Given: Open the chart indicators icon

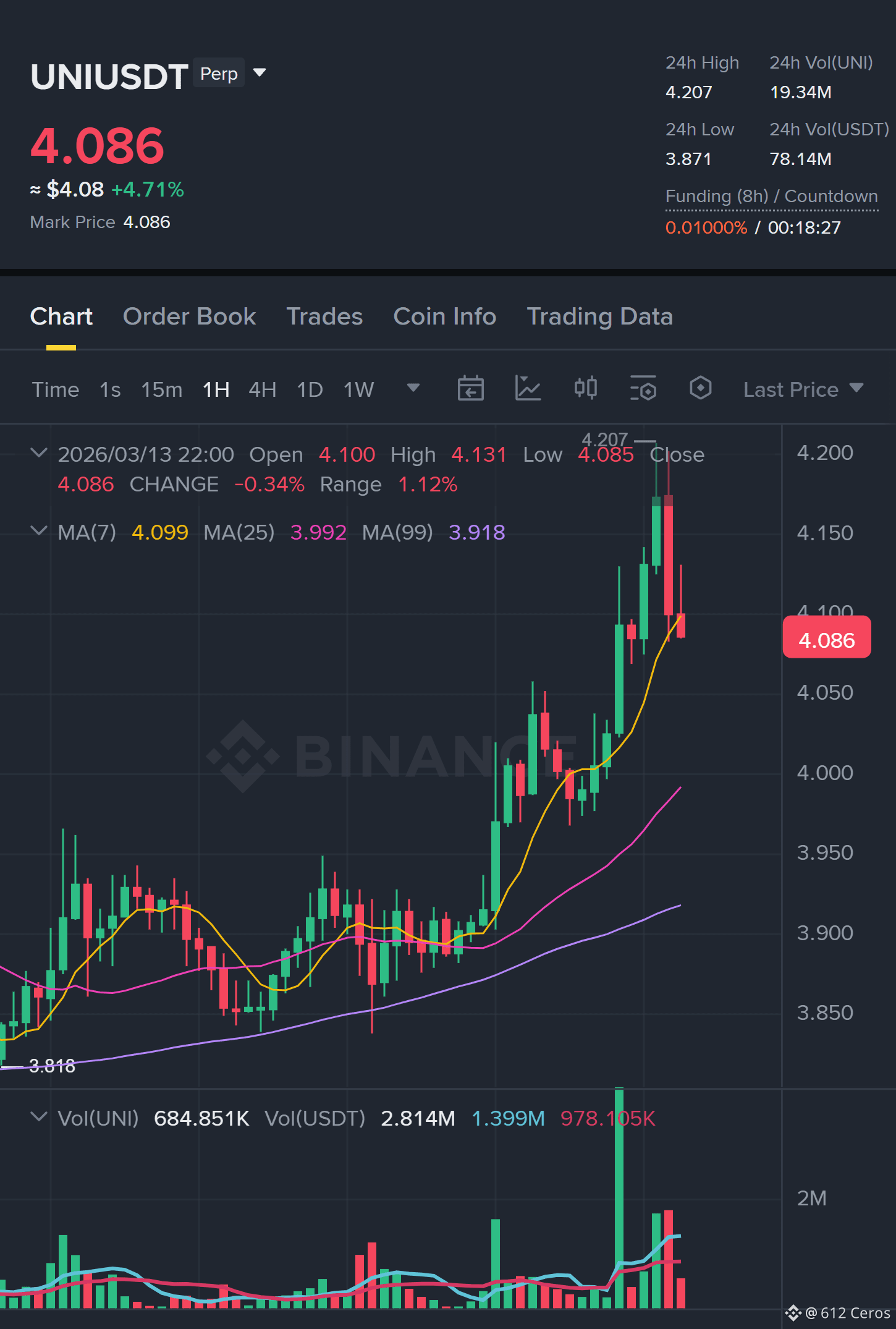Looking at the screenshot, I should (528, 389).
